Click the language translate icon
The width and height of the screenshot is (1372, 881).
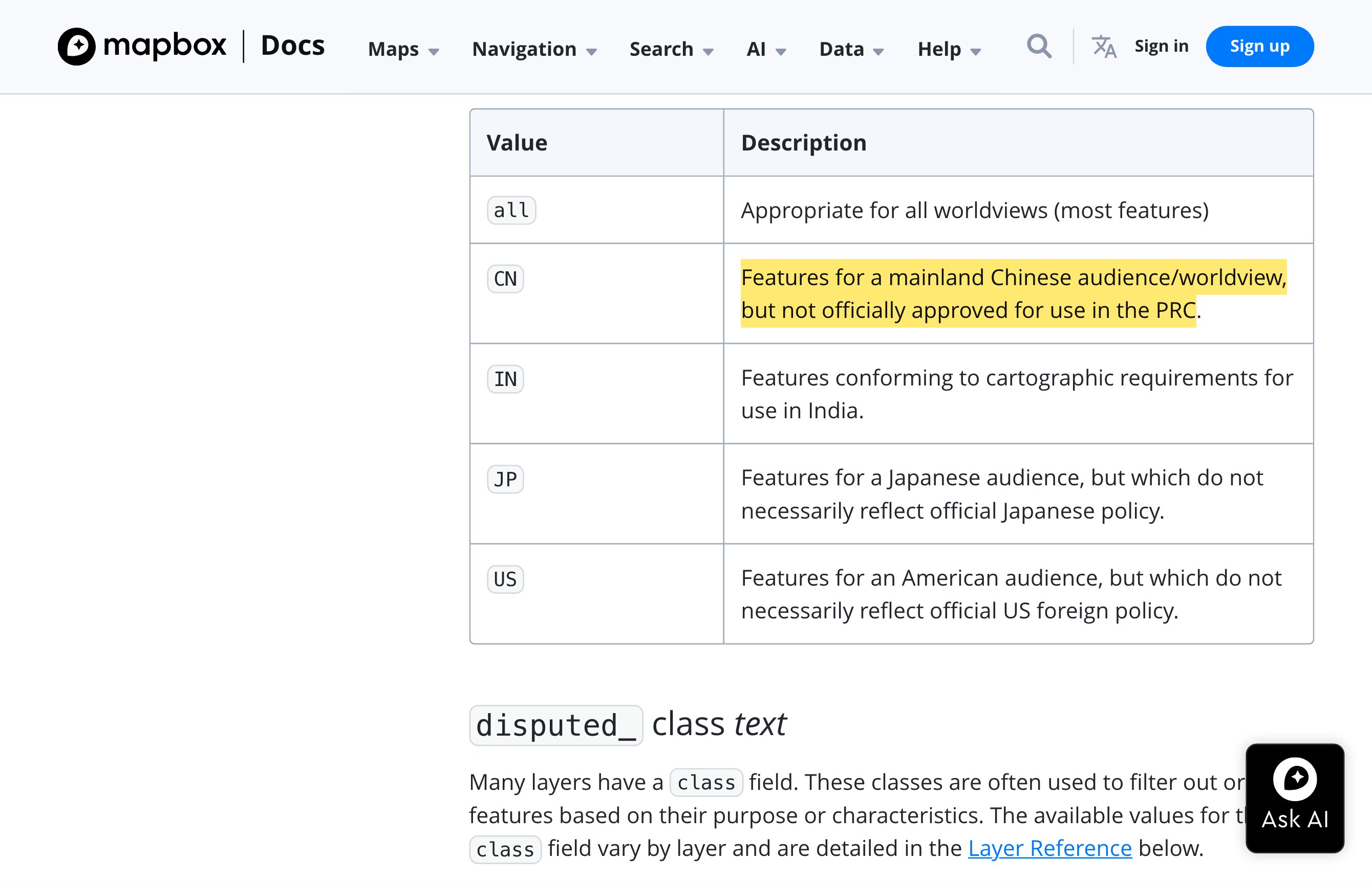(x=1104, y=47)
